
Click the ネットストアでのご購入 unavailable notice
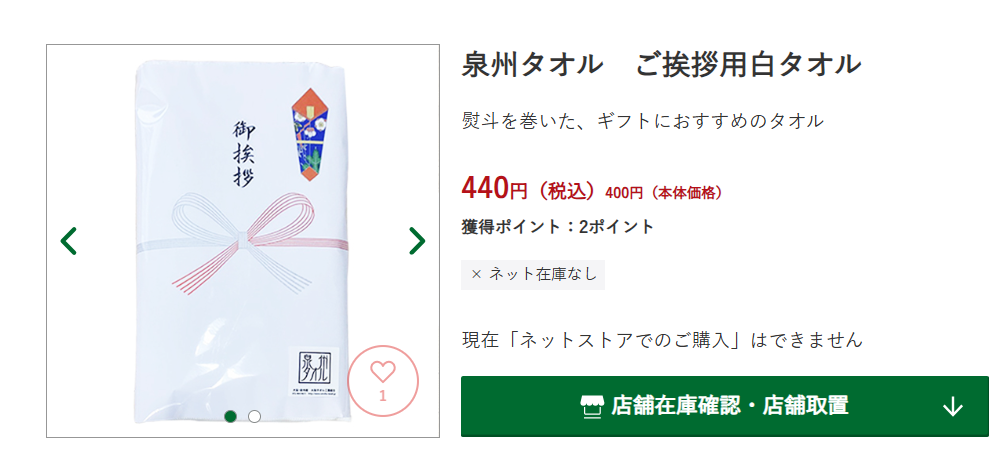tap(661, 340)
